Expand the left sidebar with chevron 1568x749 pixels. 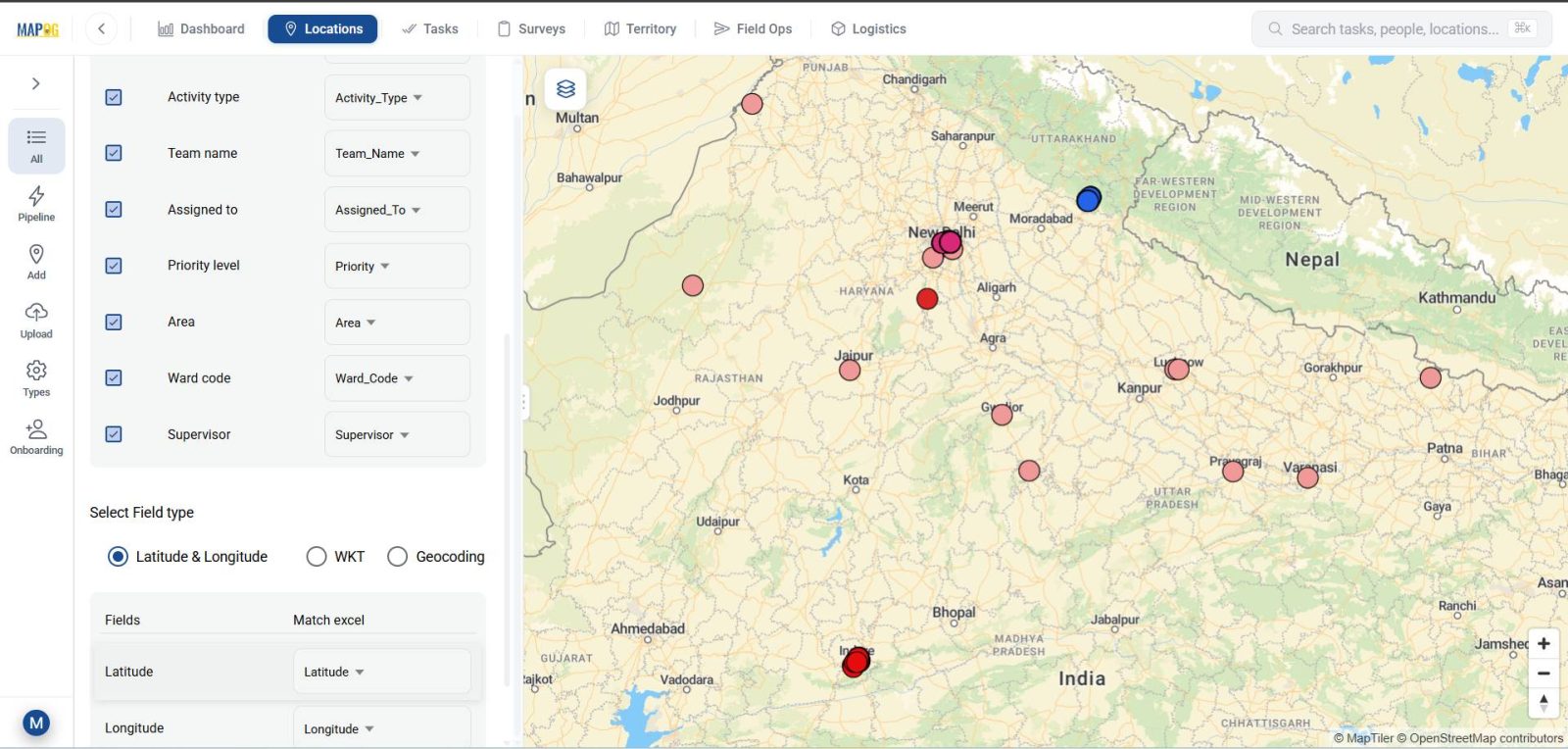(36, 83)
